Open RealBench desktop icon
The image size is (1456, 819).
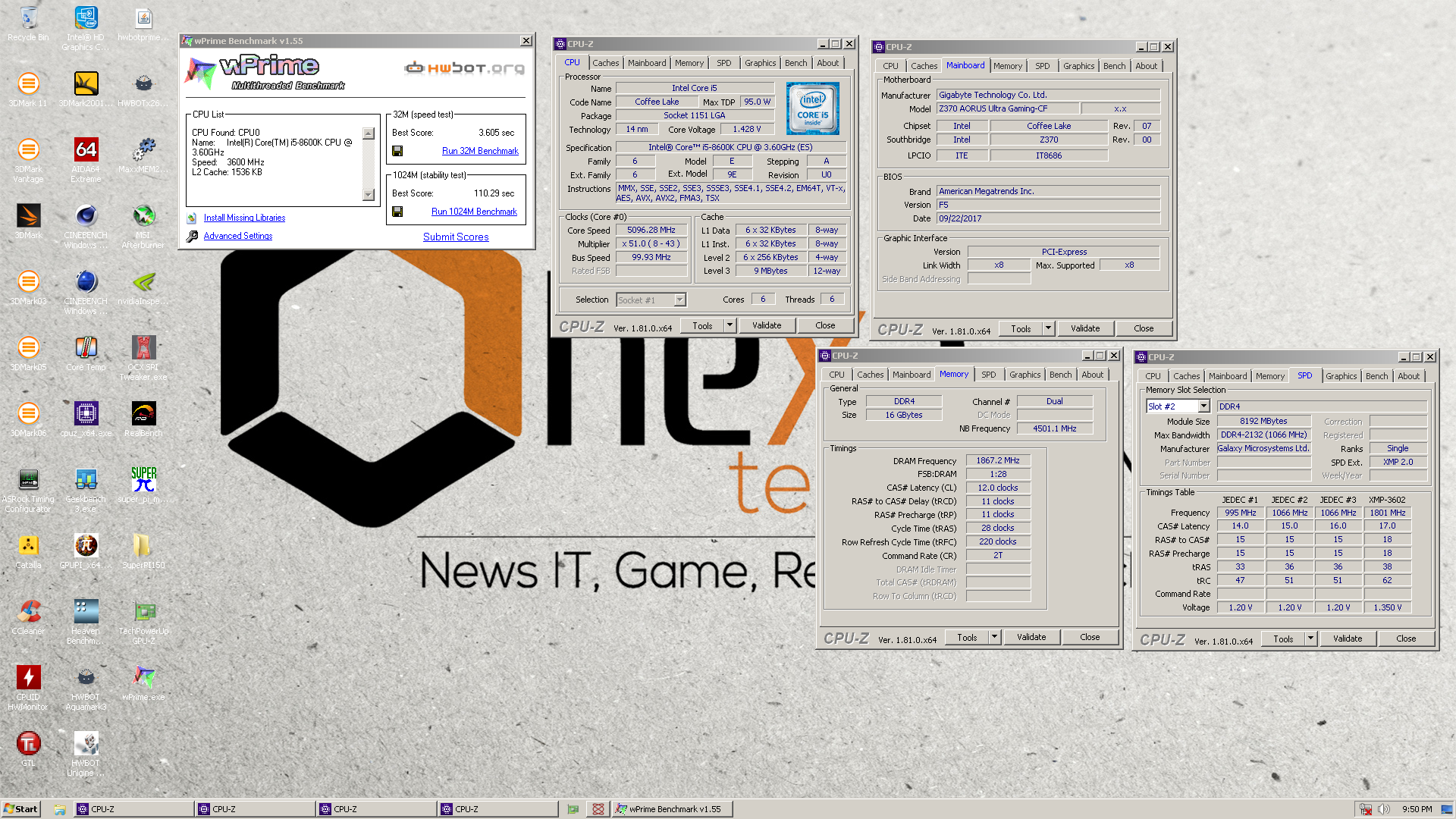pos(143,419)
